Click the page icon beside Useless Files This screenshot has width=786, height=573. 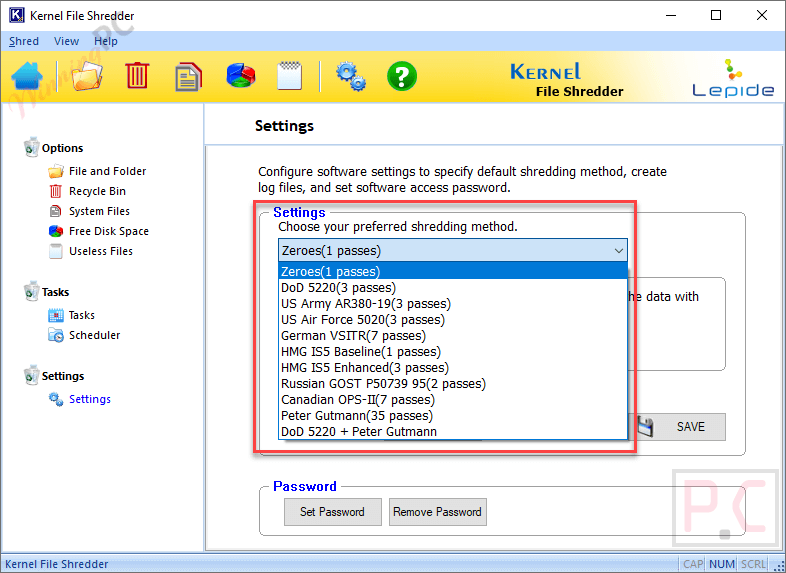click(x=56, y=251)
